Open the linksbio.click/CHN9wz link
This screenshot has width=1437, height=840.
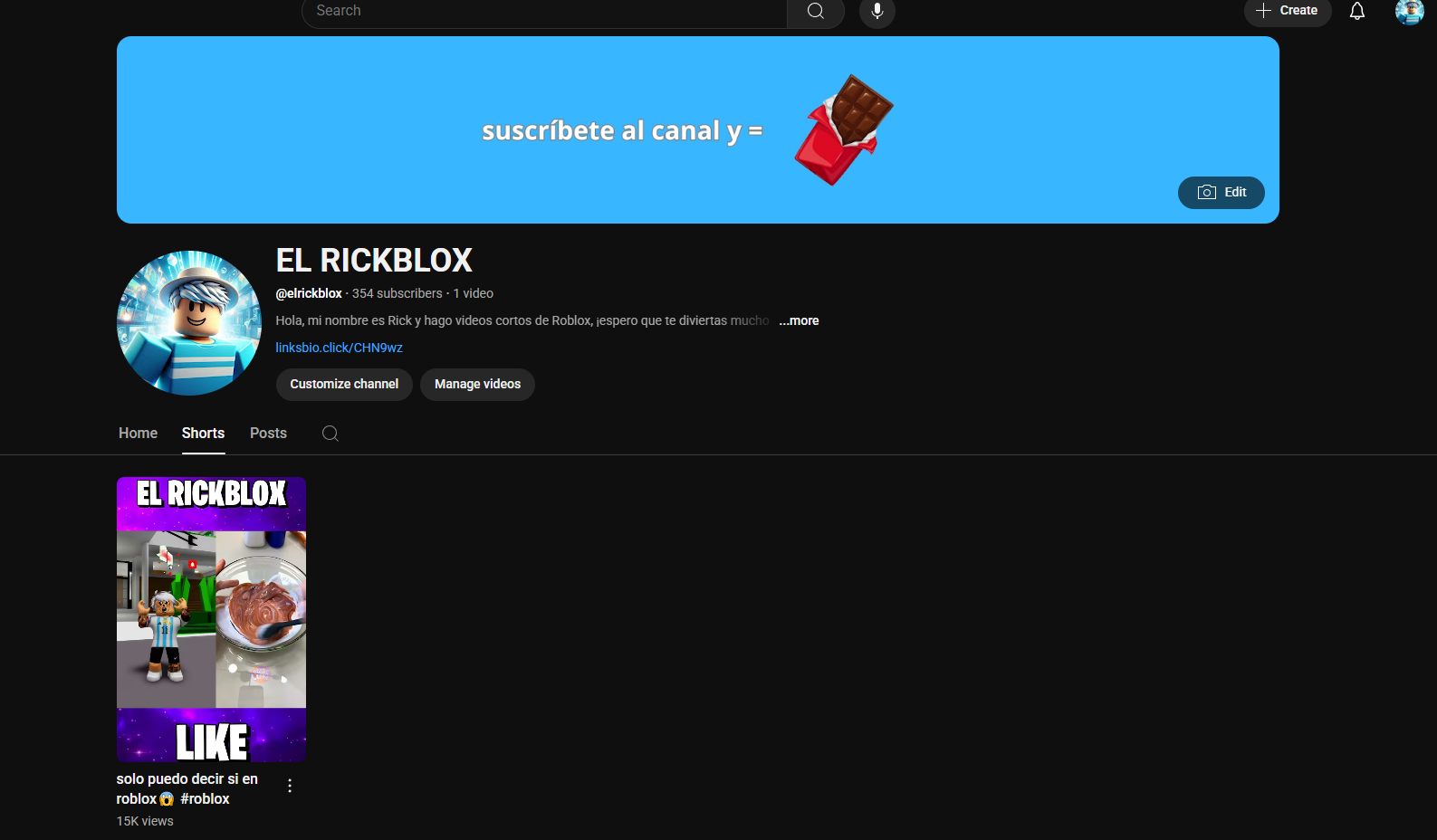339,348
